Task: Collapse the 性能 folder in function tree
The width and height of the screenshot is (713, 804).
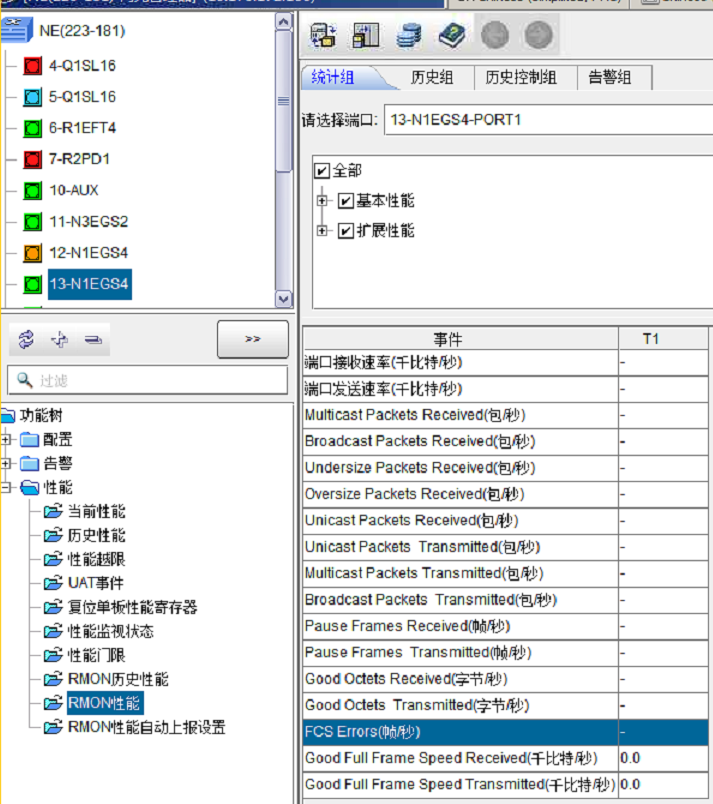Action: 6,487
